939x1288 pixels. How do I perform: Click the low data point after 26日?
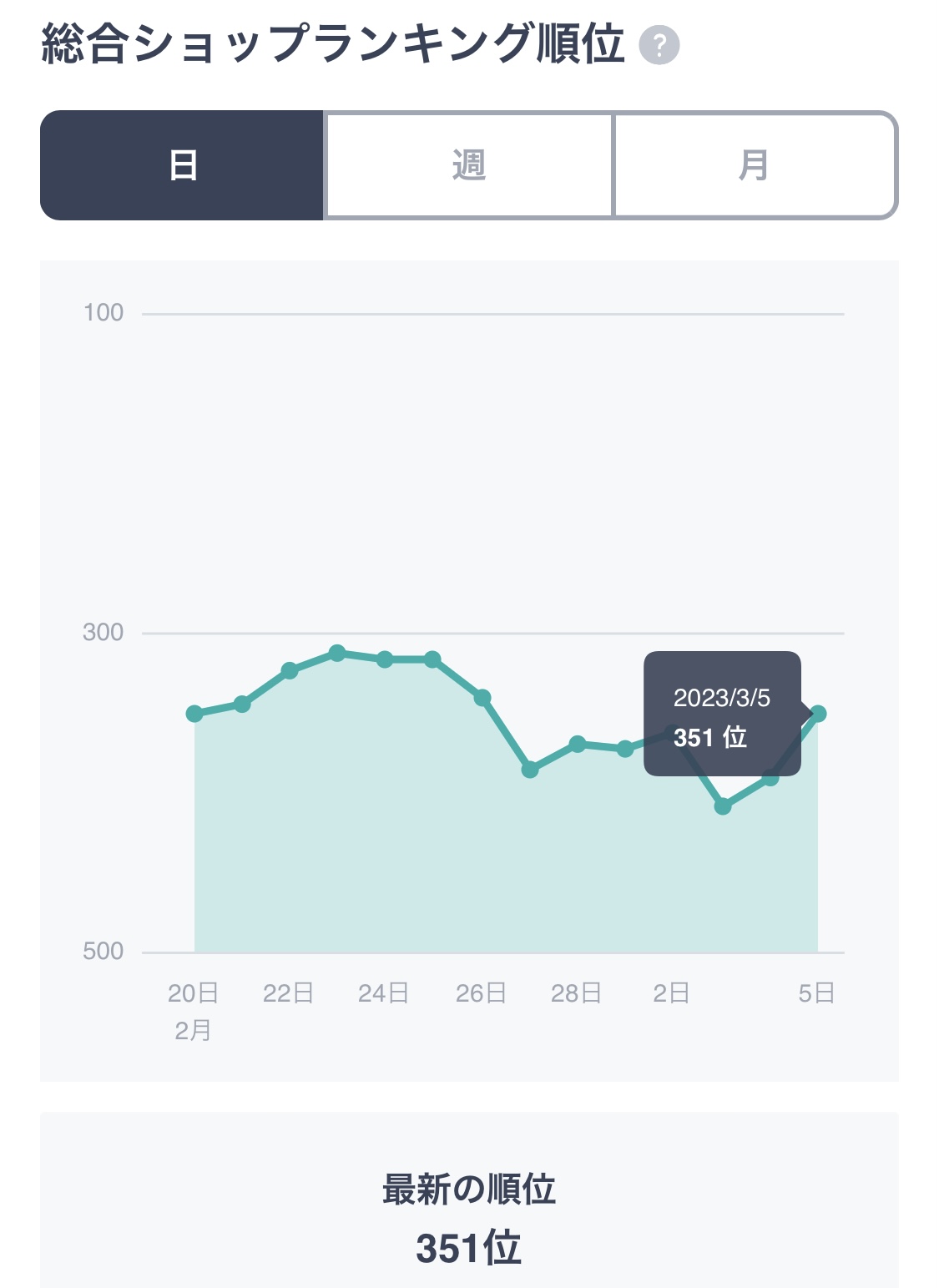(x=530, y=770)
